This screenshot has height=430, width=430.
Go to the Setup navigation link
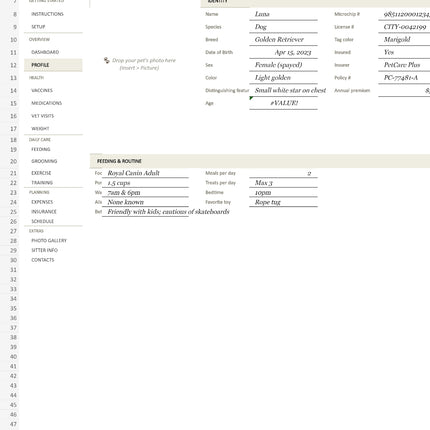(38, 27)
